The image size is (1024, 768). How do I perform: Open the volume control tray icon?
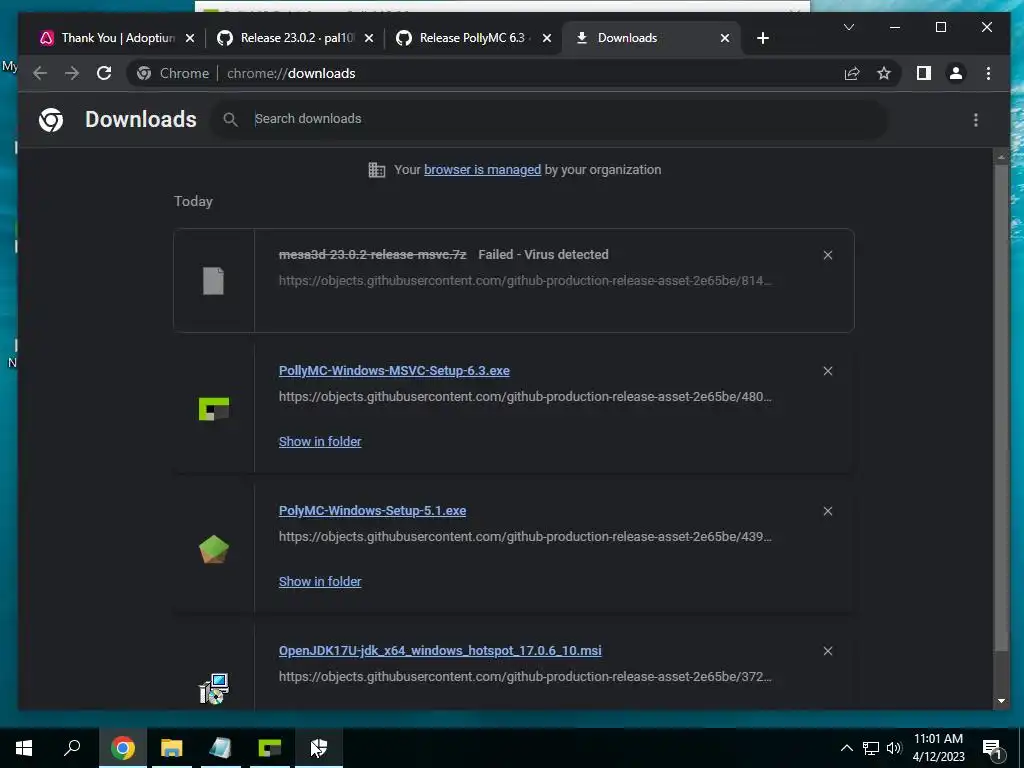tap(894, 748)
